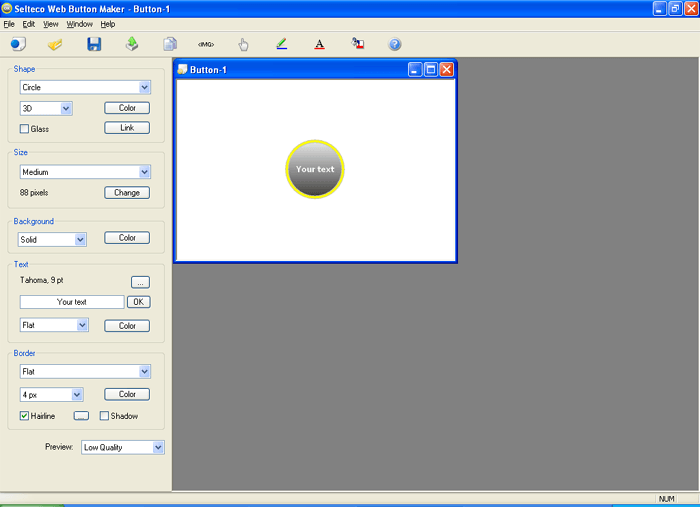Click the copy pages toolbar icon
700x507 pixels.
pyautogui.click(x=170, y=44)
